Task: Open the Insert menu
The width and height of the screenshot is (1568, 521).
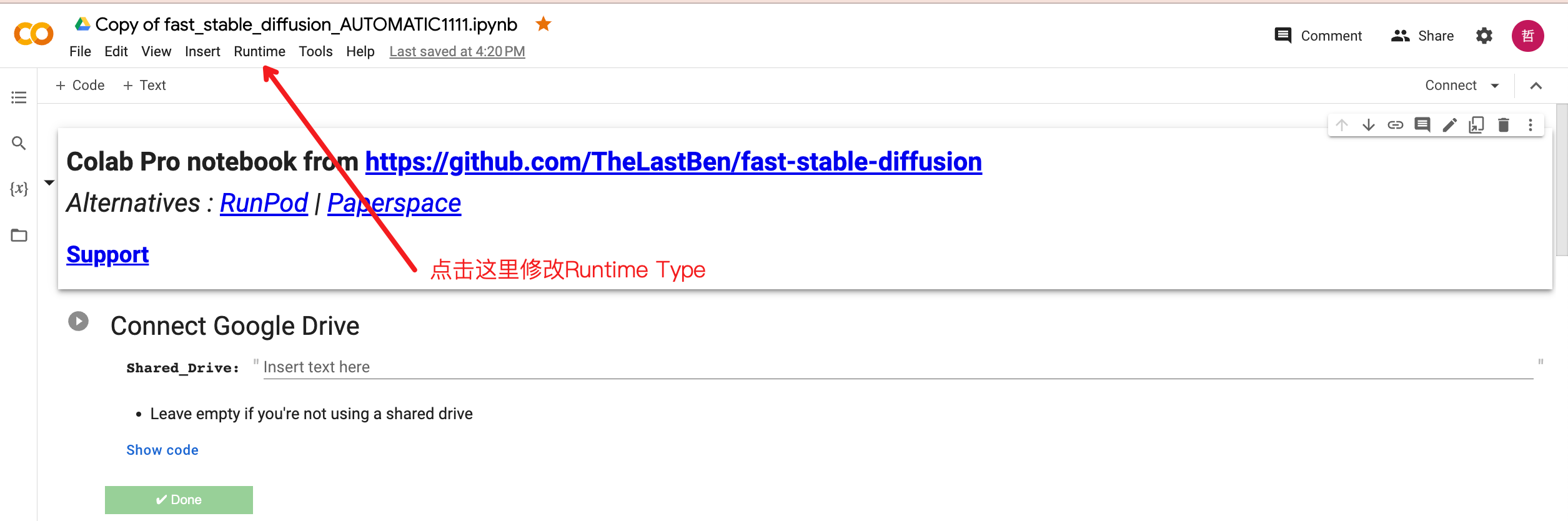Action: point(202,51)
